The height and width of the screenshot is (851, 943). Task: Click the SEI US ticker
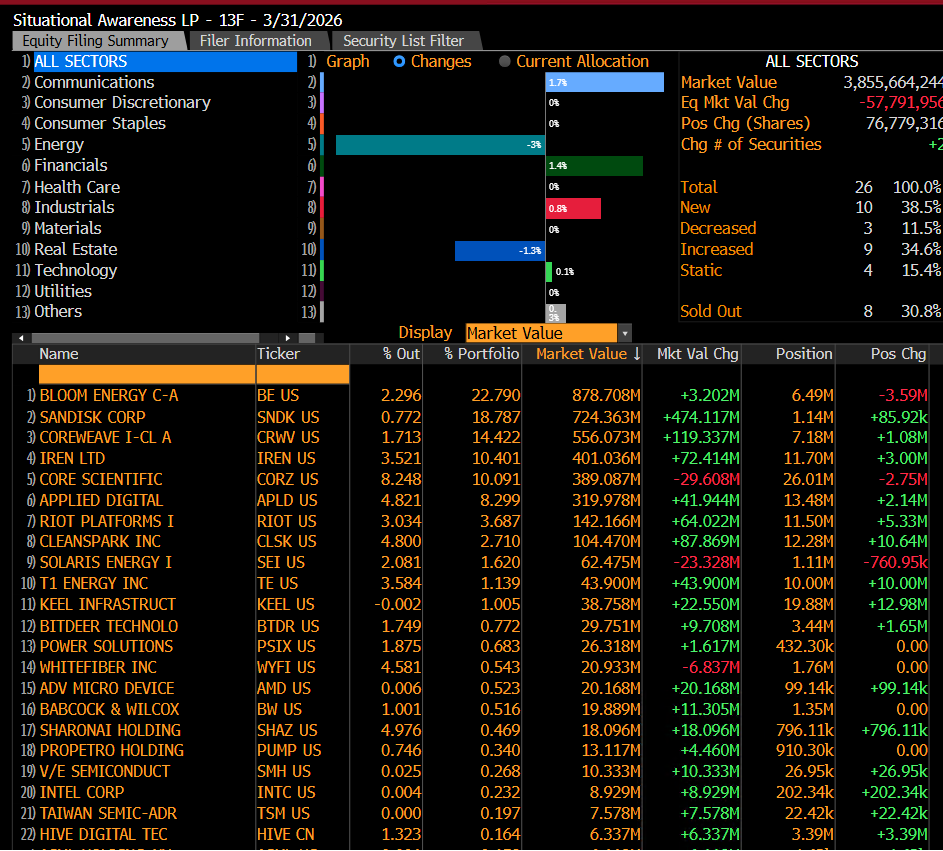pyautogui.click(x=281, y=563)
